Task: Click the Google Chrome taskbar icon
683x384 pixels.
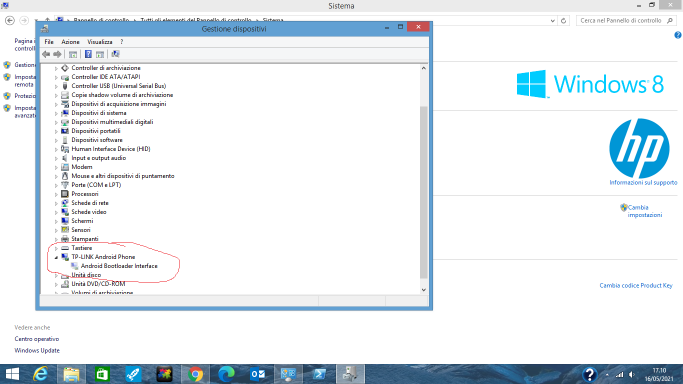Action: click(x=195, y=374)
